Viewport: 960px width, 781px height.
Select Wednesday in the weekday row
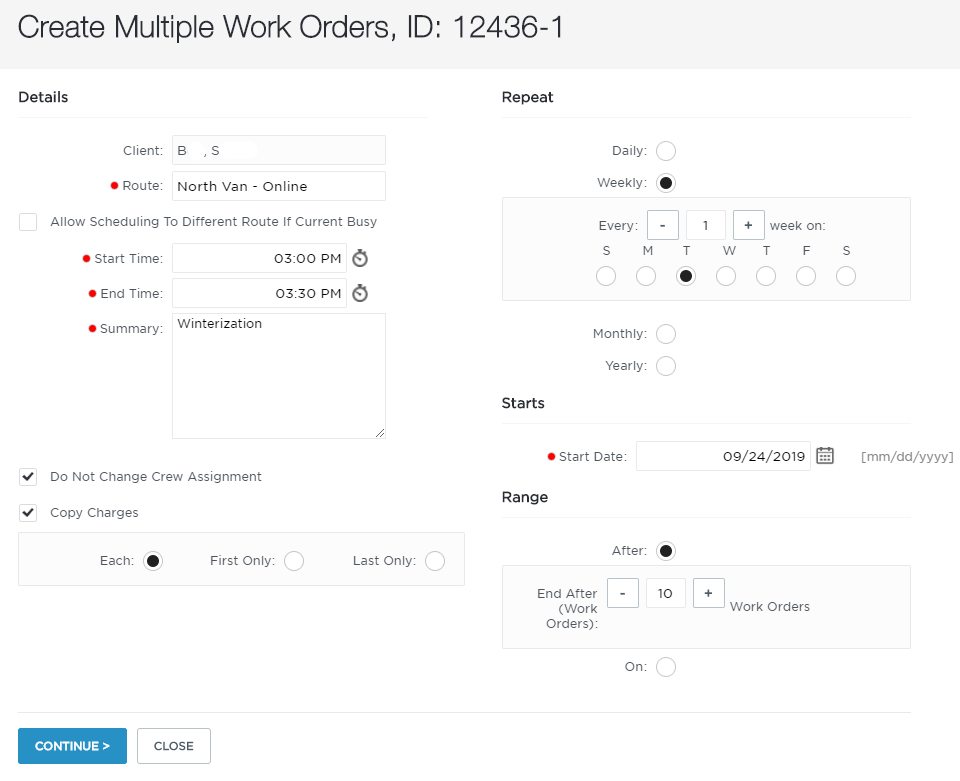tap(726, 276)
